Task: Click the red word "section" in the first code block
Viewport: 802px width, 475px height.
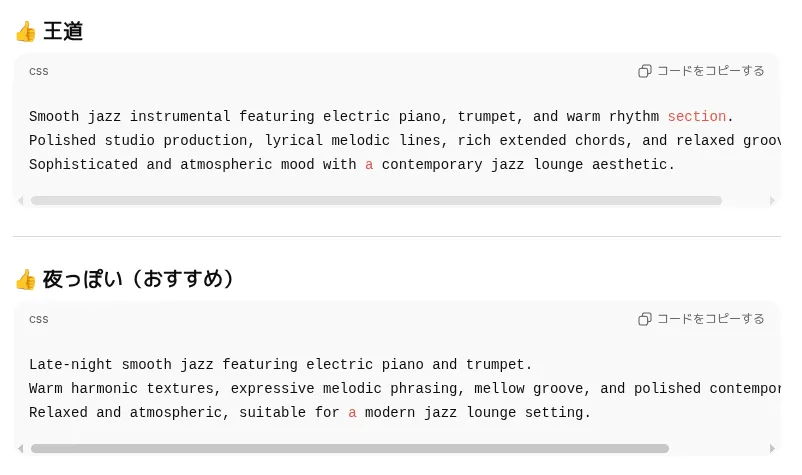Action: 697,117
